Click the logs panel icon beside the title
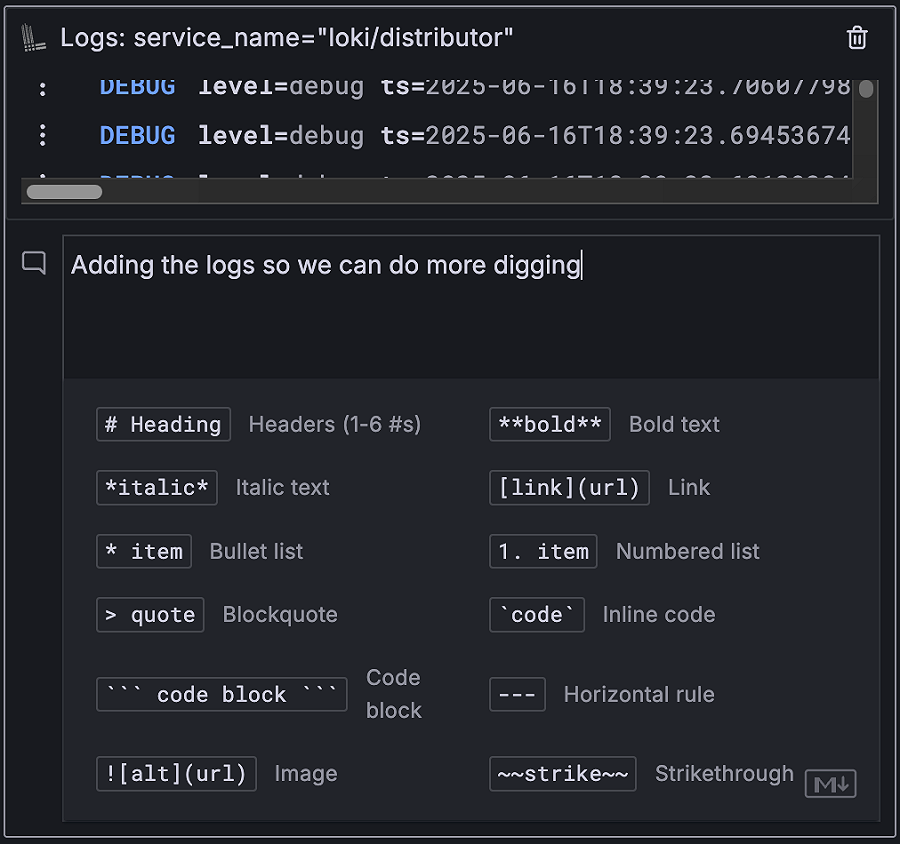900x844 pixels. 33,36
